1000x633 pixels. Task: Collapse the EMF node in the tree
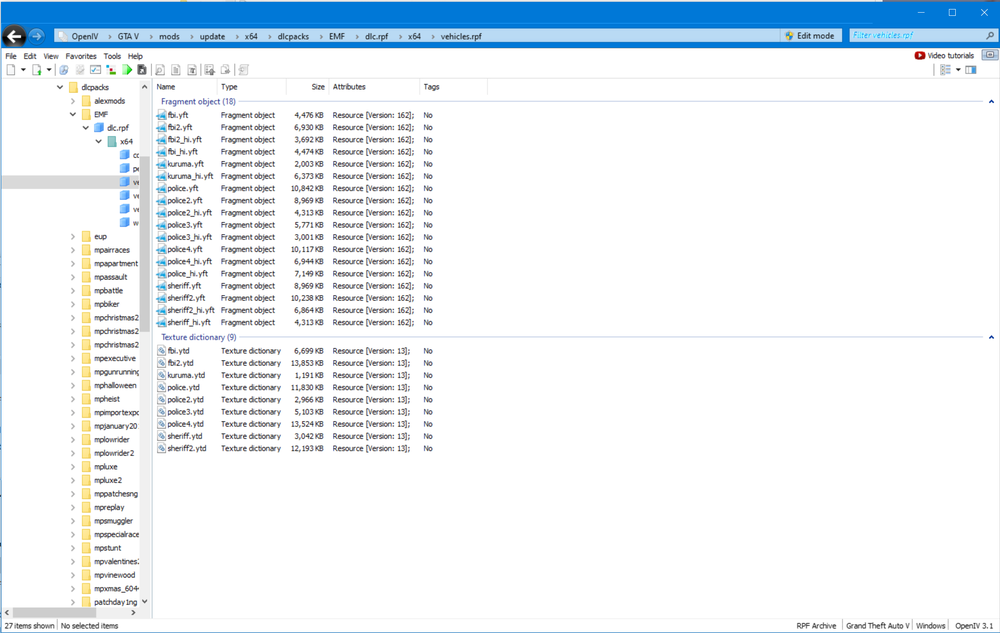pyautogui.click(x=71, y=114)
